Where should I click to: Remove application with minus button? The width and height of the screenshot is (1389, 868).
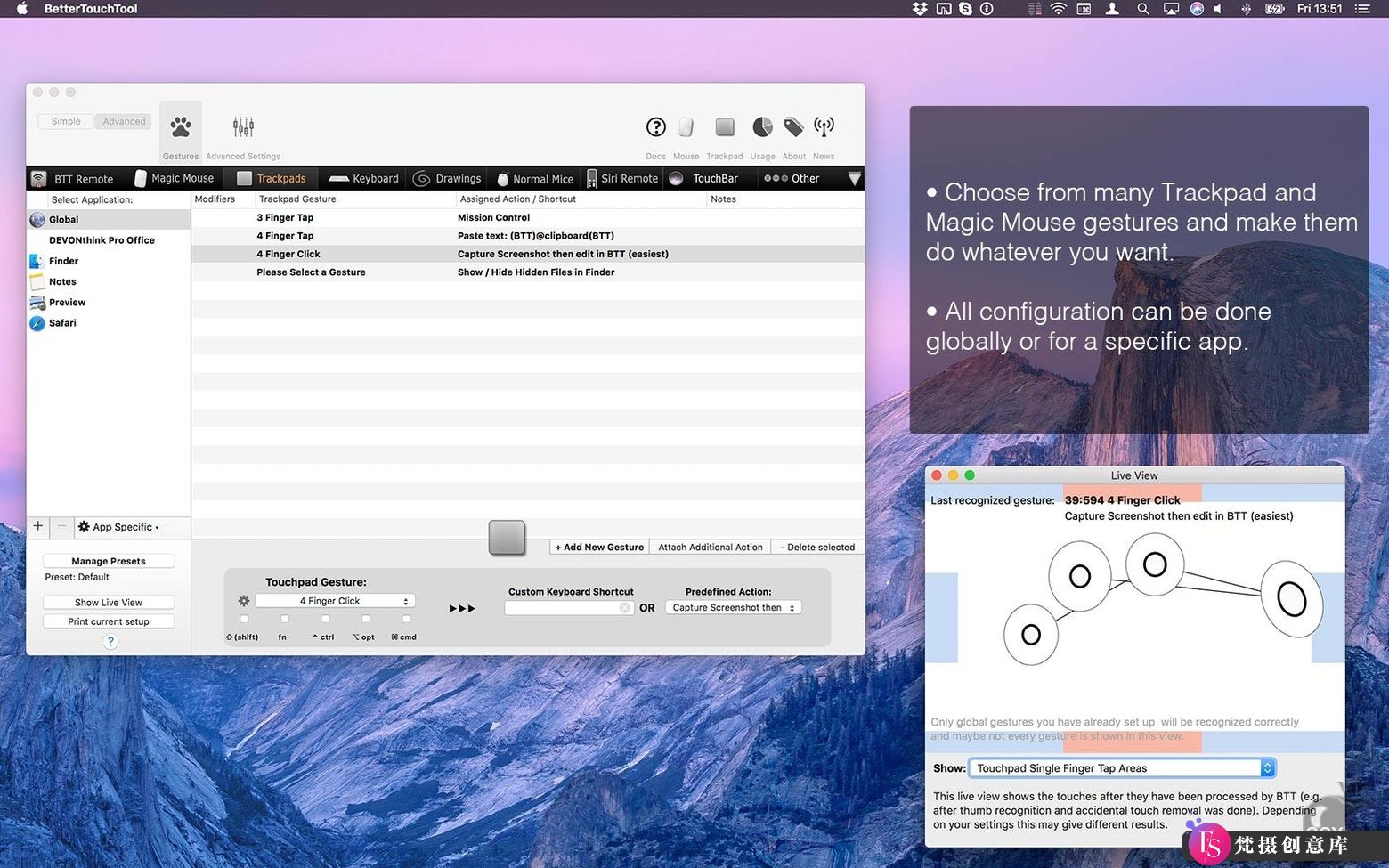(61, 526)
